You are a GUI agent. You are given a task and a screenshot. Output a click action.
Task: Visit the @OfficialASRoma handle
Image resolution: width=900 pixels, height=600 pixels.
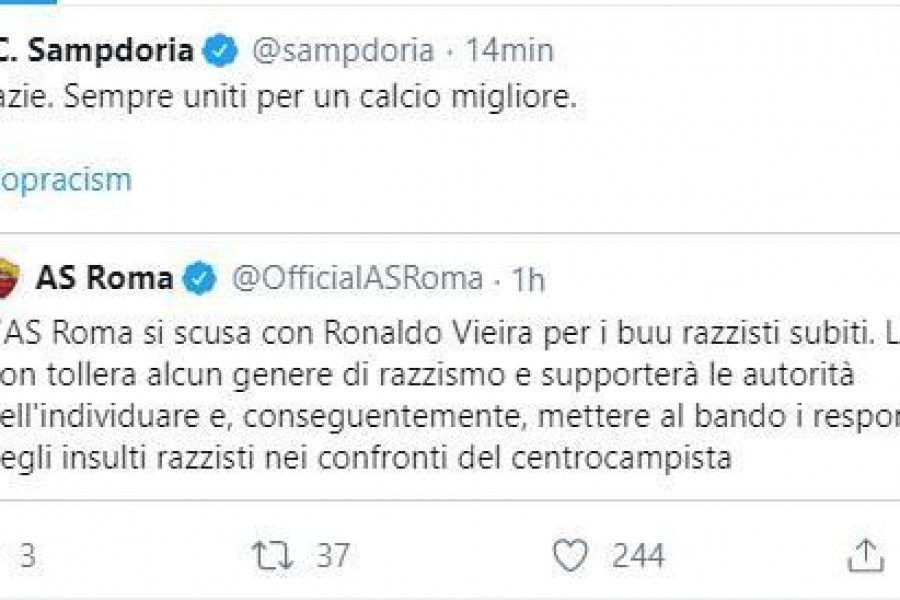(357, 278)
